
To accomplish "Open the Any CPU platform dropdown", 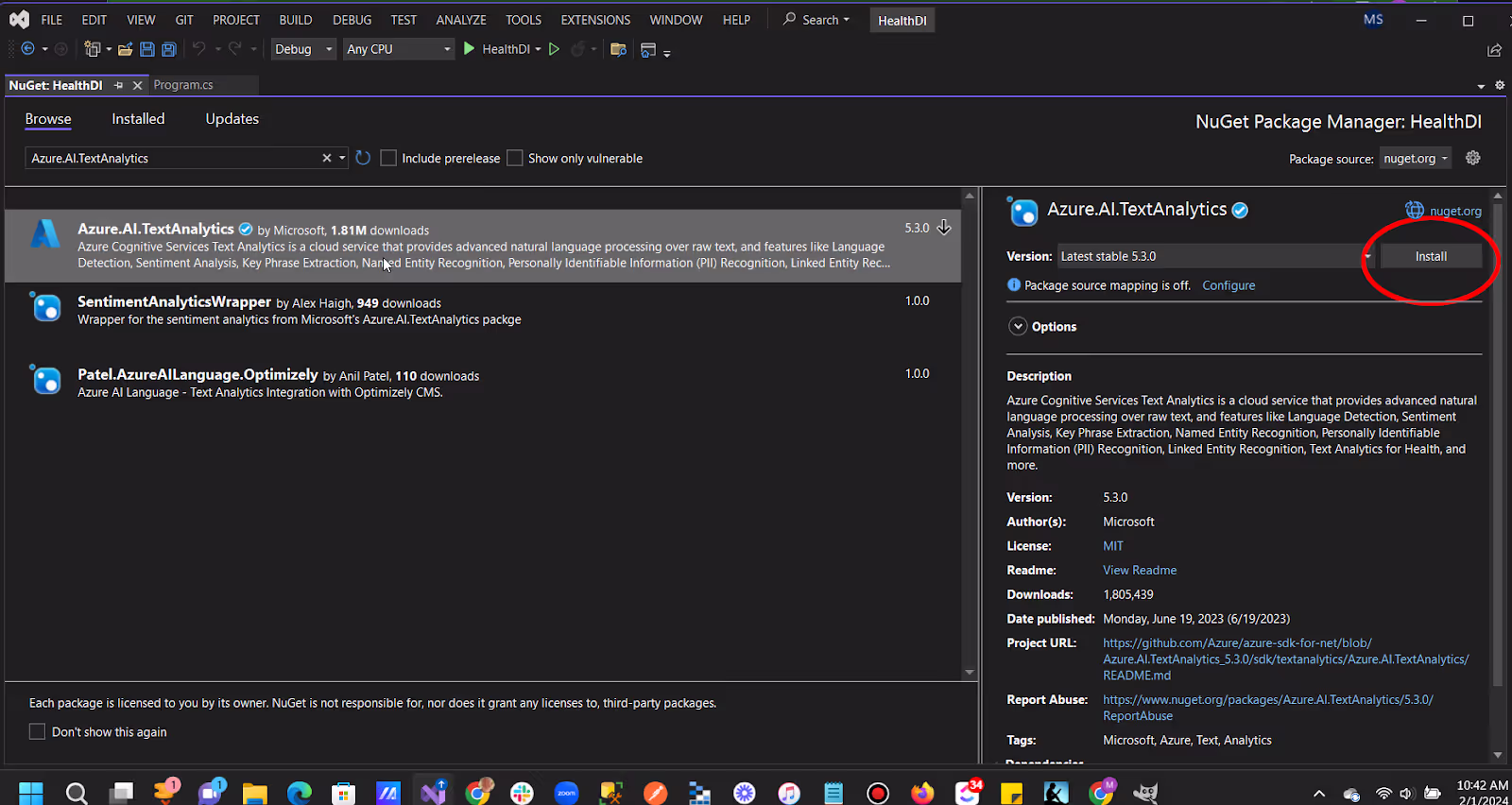I will pos(398,49).
